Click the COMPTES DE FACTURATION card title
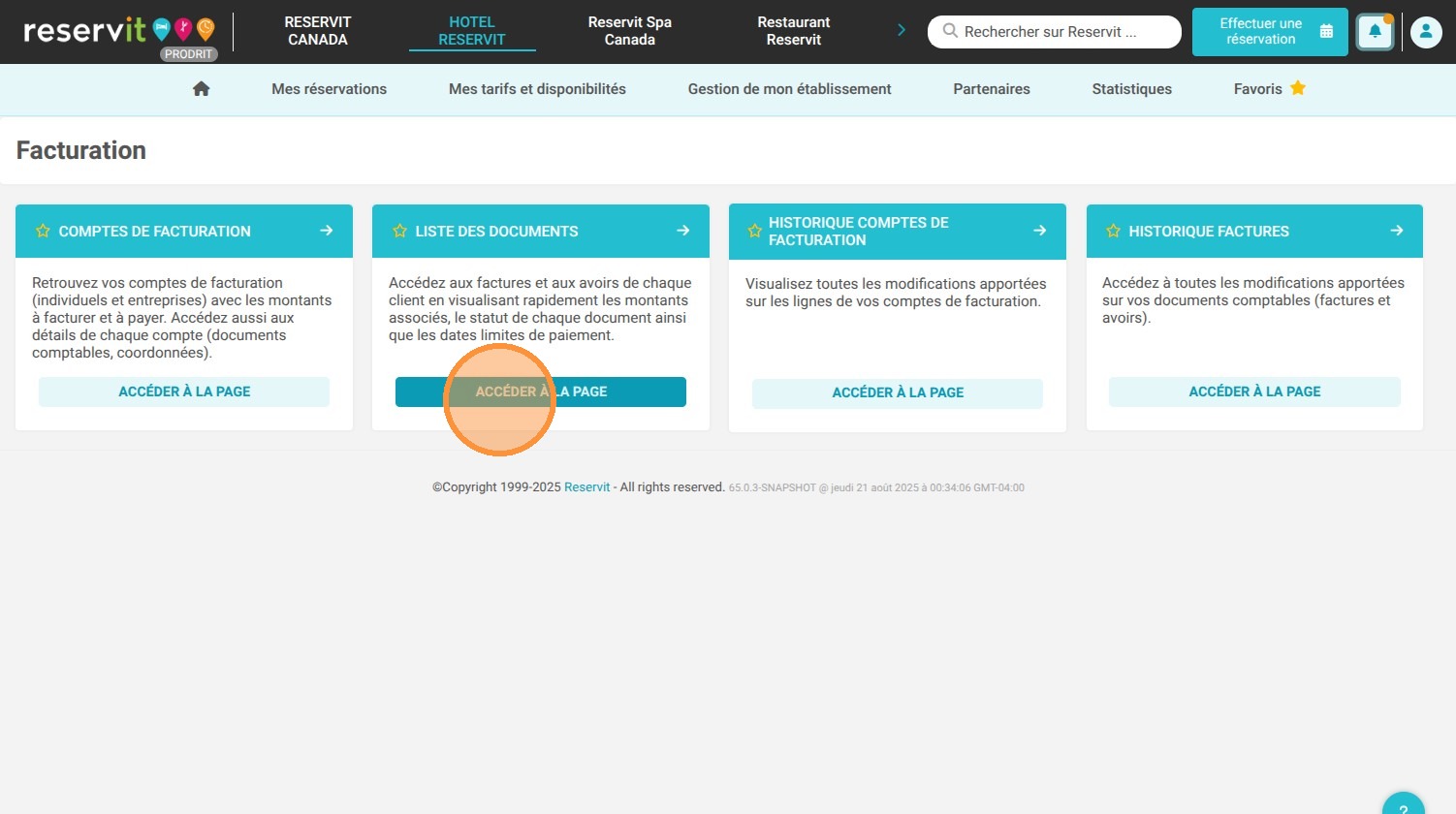1456x814 pixels. point(155,232)
